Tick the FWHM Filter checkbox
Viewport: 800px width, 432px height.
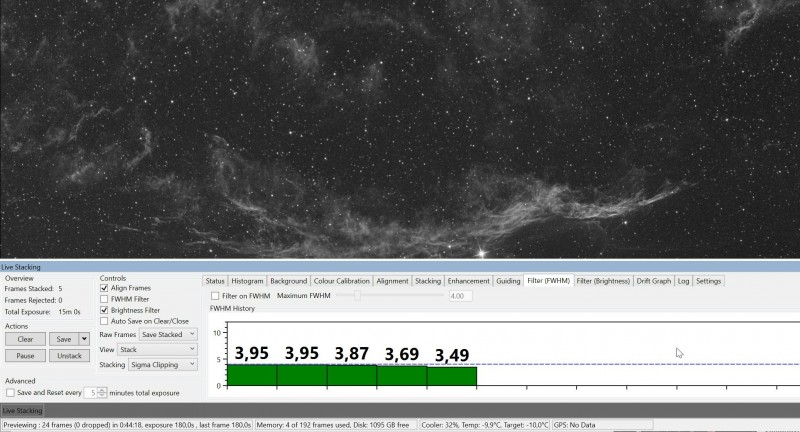104,299
